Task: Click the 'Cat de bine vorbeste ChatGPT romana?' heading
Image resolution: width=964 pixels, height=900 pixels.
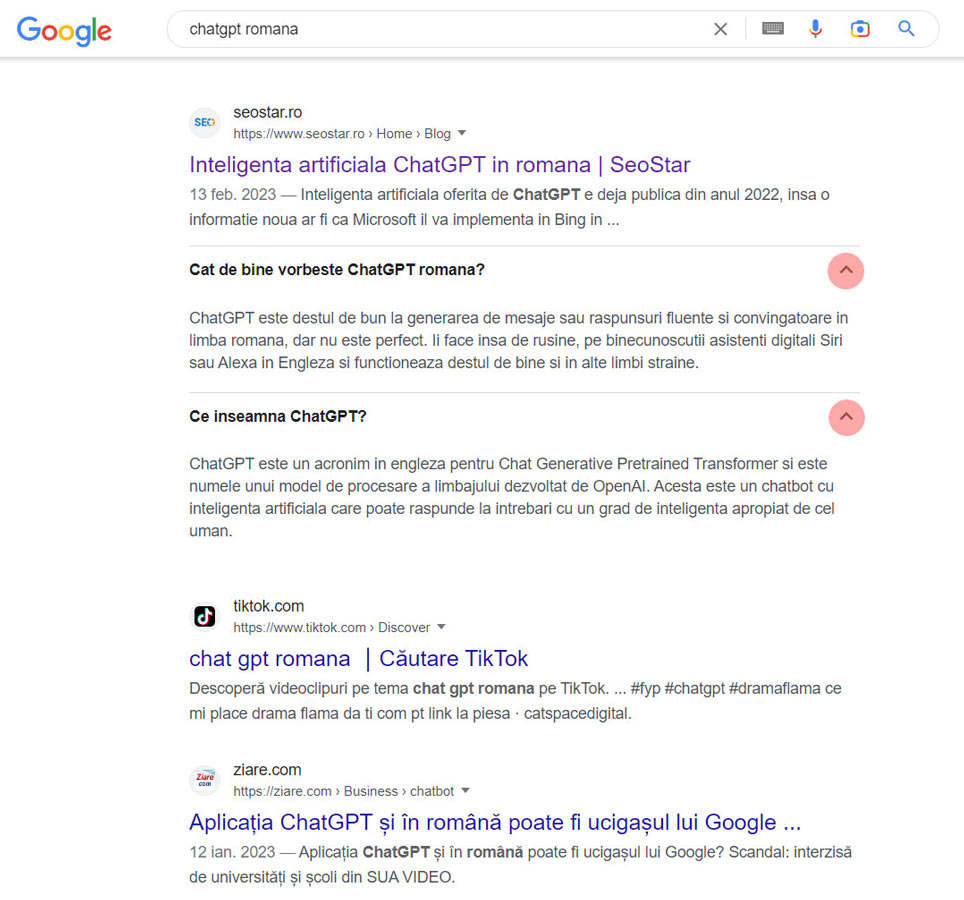Action: pyautogui.click(x=337, y=270)
